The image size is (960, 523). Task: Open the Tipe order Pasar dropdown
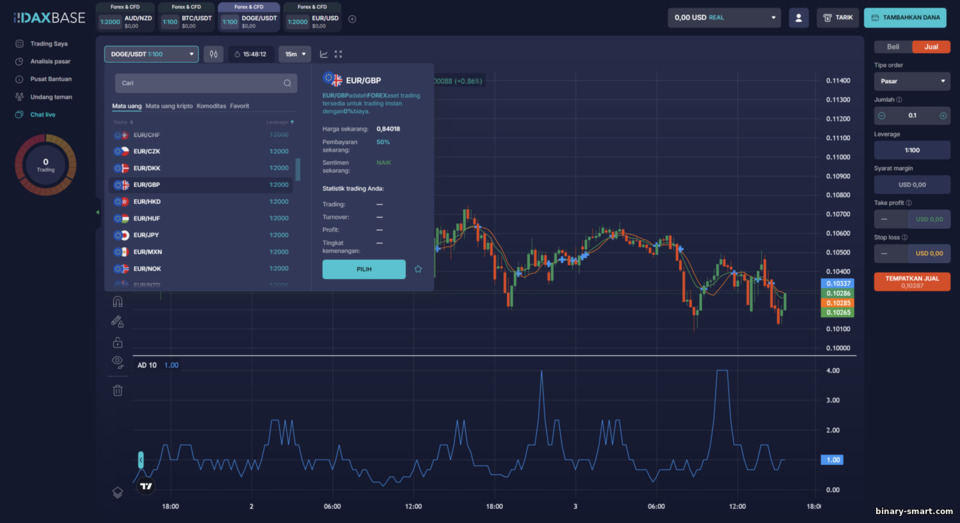tap(912, 81)
